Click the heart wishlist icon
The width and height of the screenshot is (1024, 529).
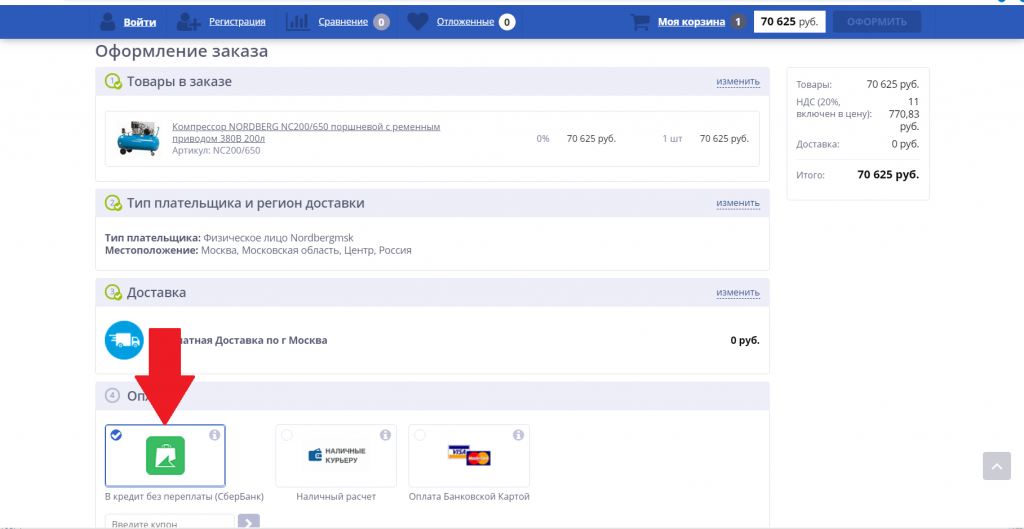(417, 22)
